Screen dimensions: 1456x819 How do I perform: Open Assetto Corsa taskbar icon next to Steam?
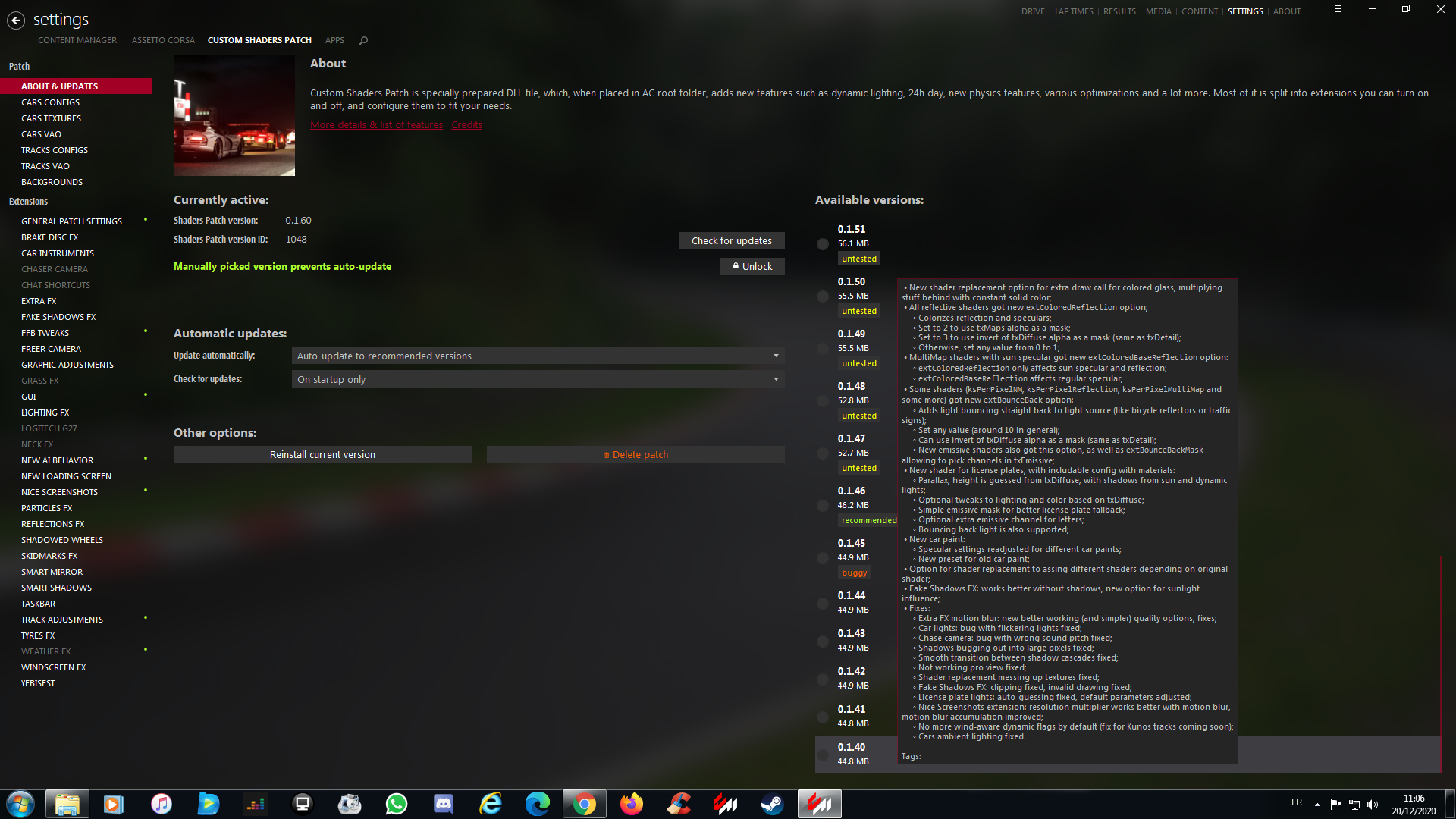(x=820, y=804)
